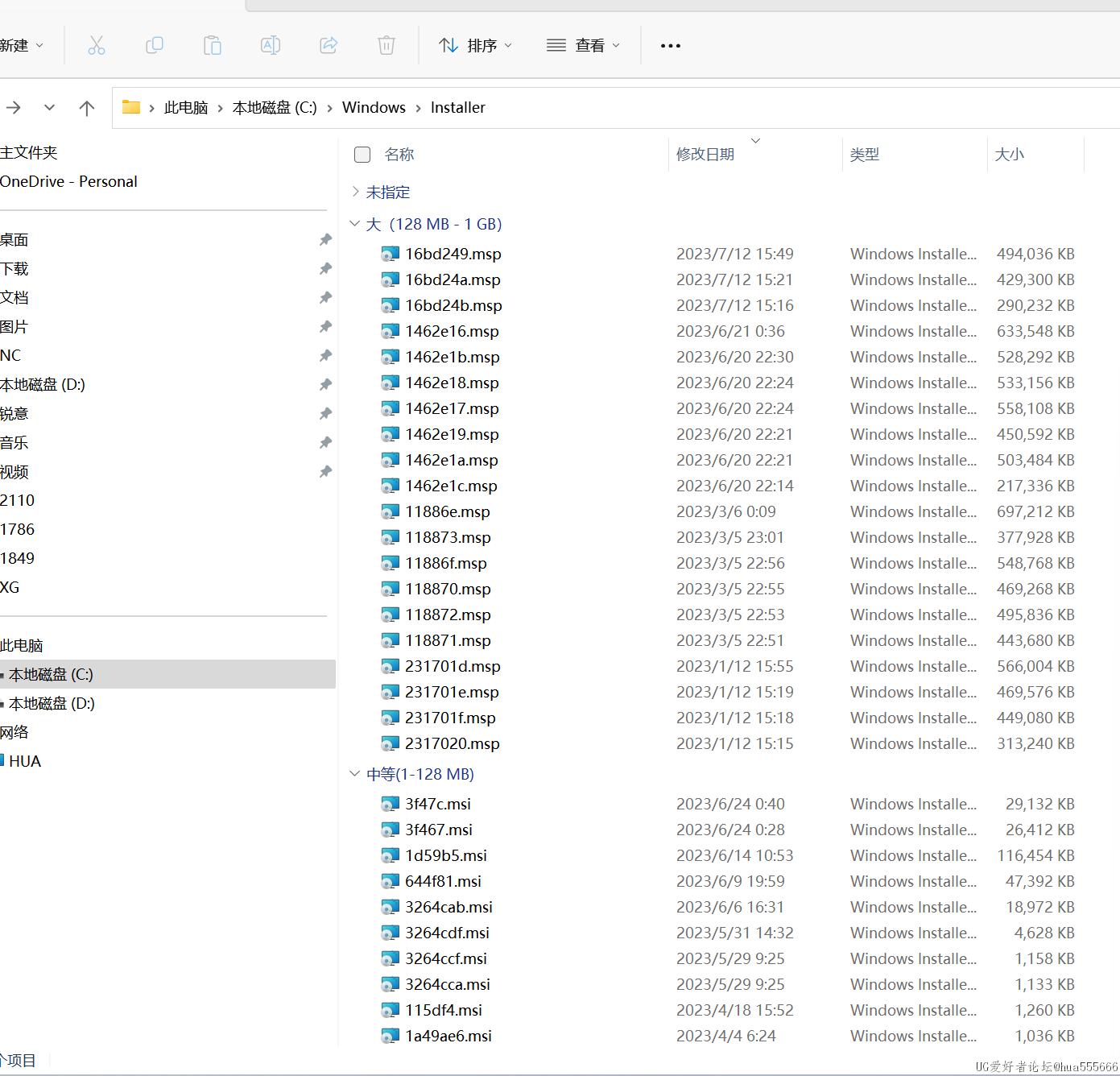Viewport: 1120px width, 1076px height.
Task: Select 本地磁盘 (C:) in navigation pane
Action: click(167, 674)
